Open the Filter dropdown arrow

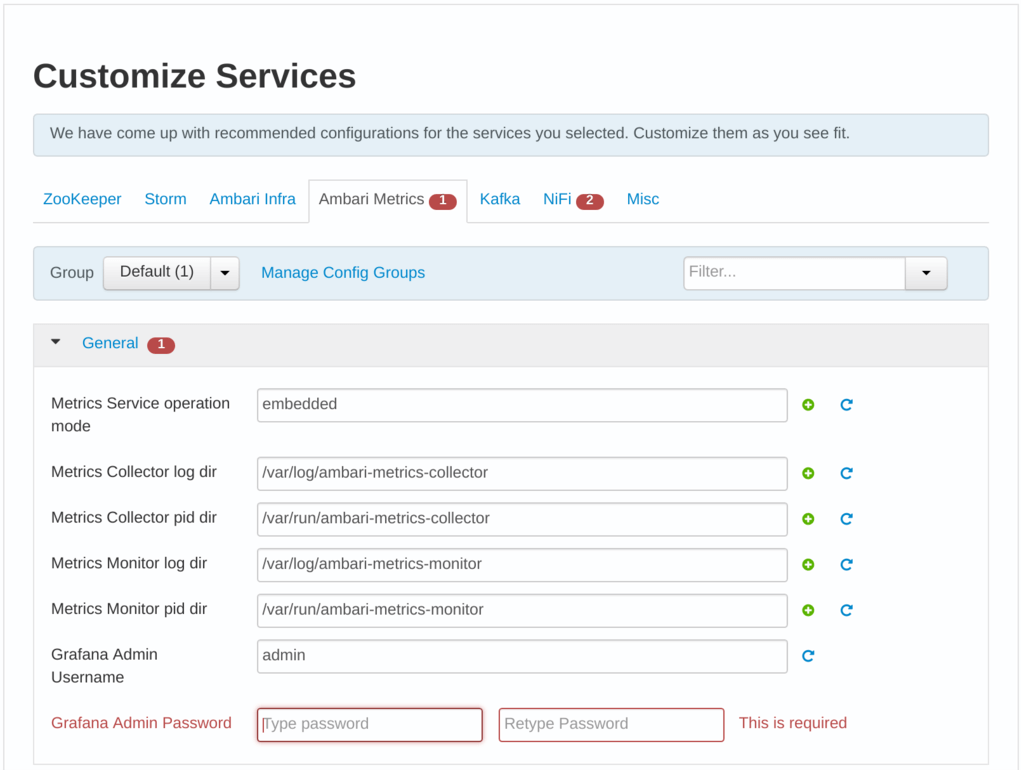tap(926, 272)
